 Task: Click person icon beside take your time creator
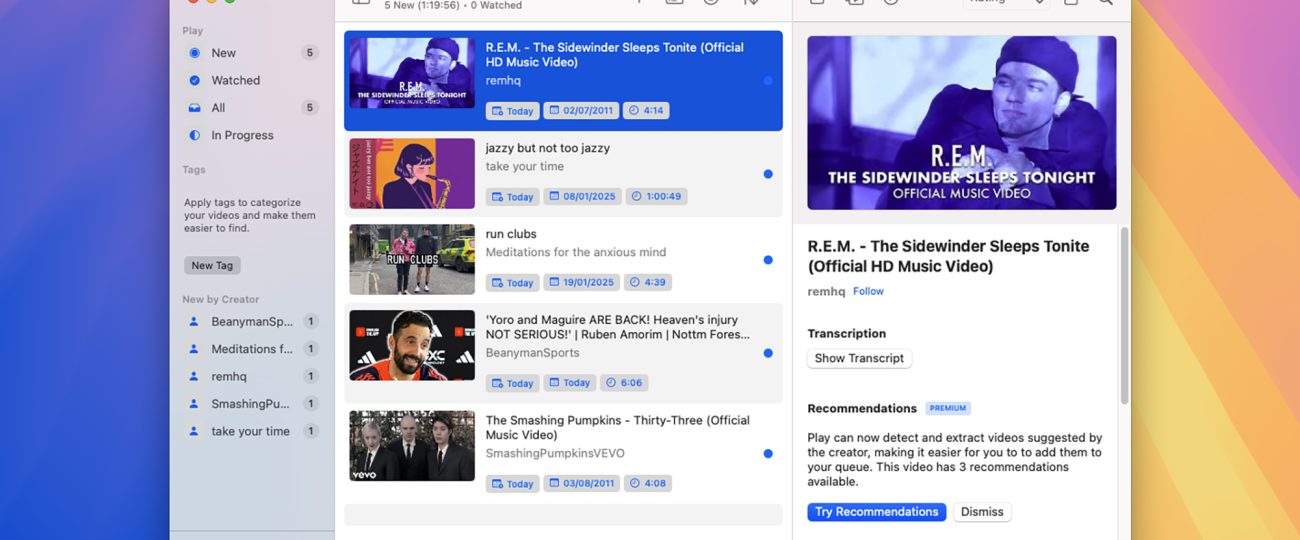[194, 432]
